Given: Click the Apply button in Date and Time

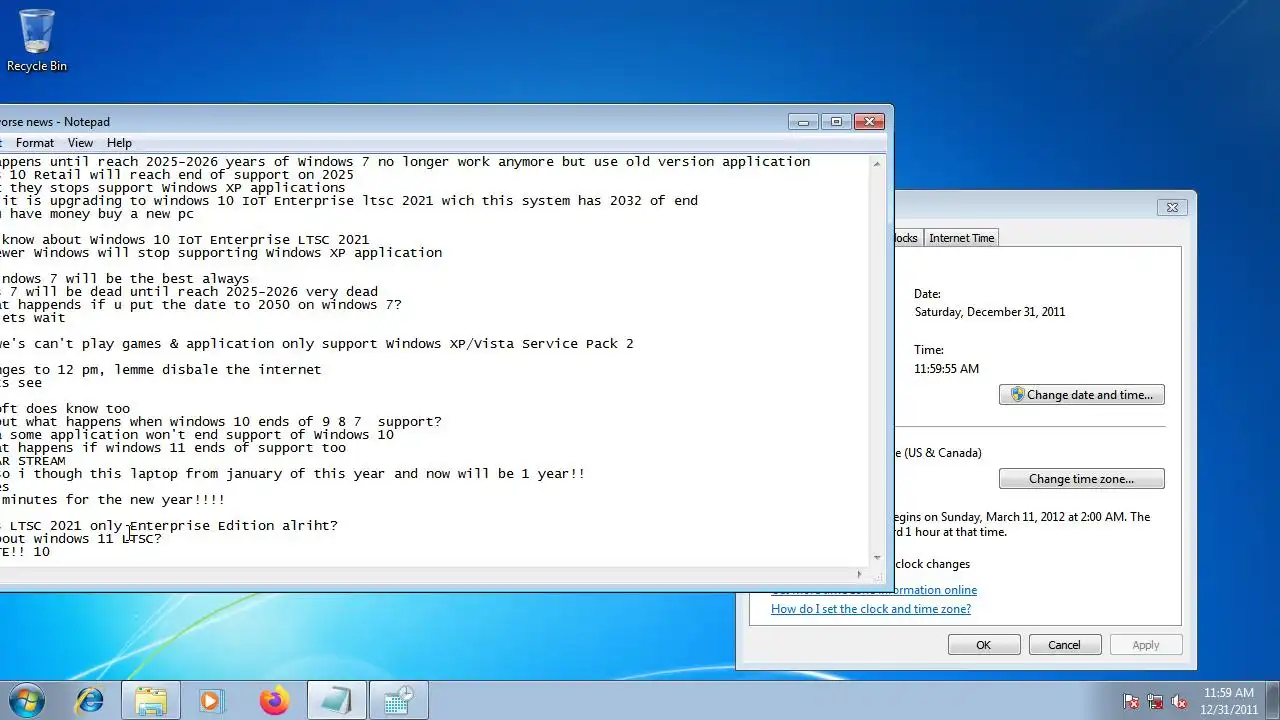Looking at the screenshot, I should 1146,645.
